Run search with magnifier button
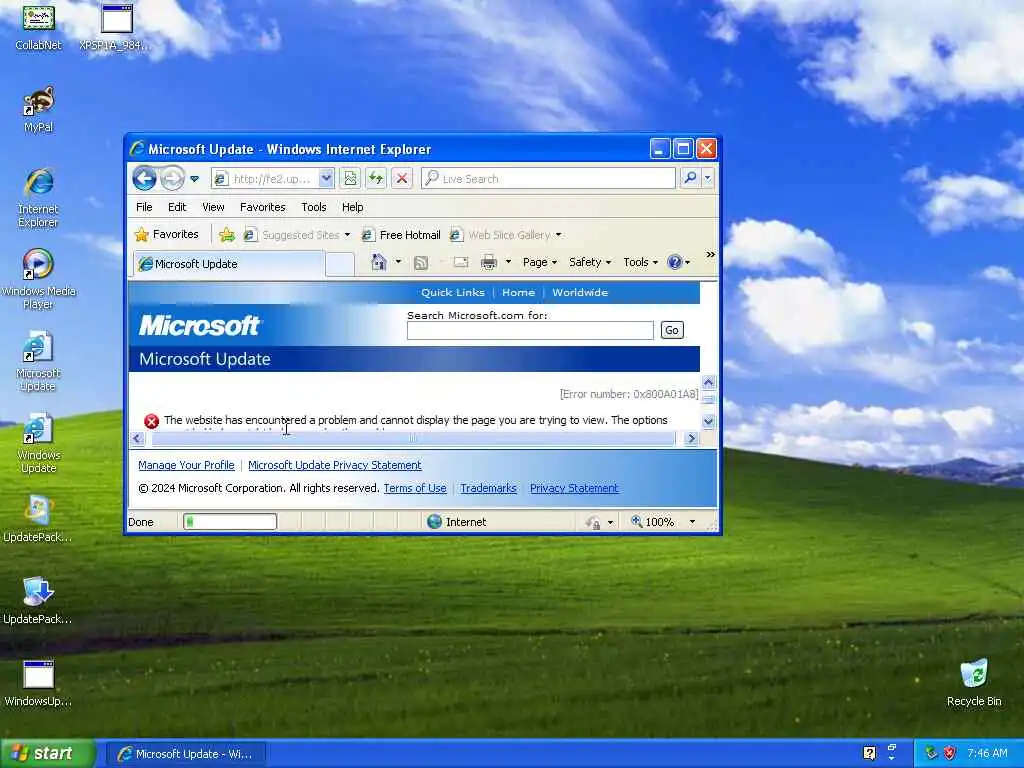Image resolution: width=1024 pixels, height=768 pixels. coord(690,178)
